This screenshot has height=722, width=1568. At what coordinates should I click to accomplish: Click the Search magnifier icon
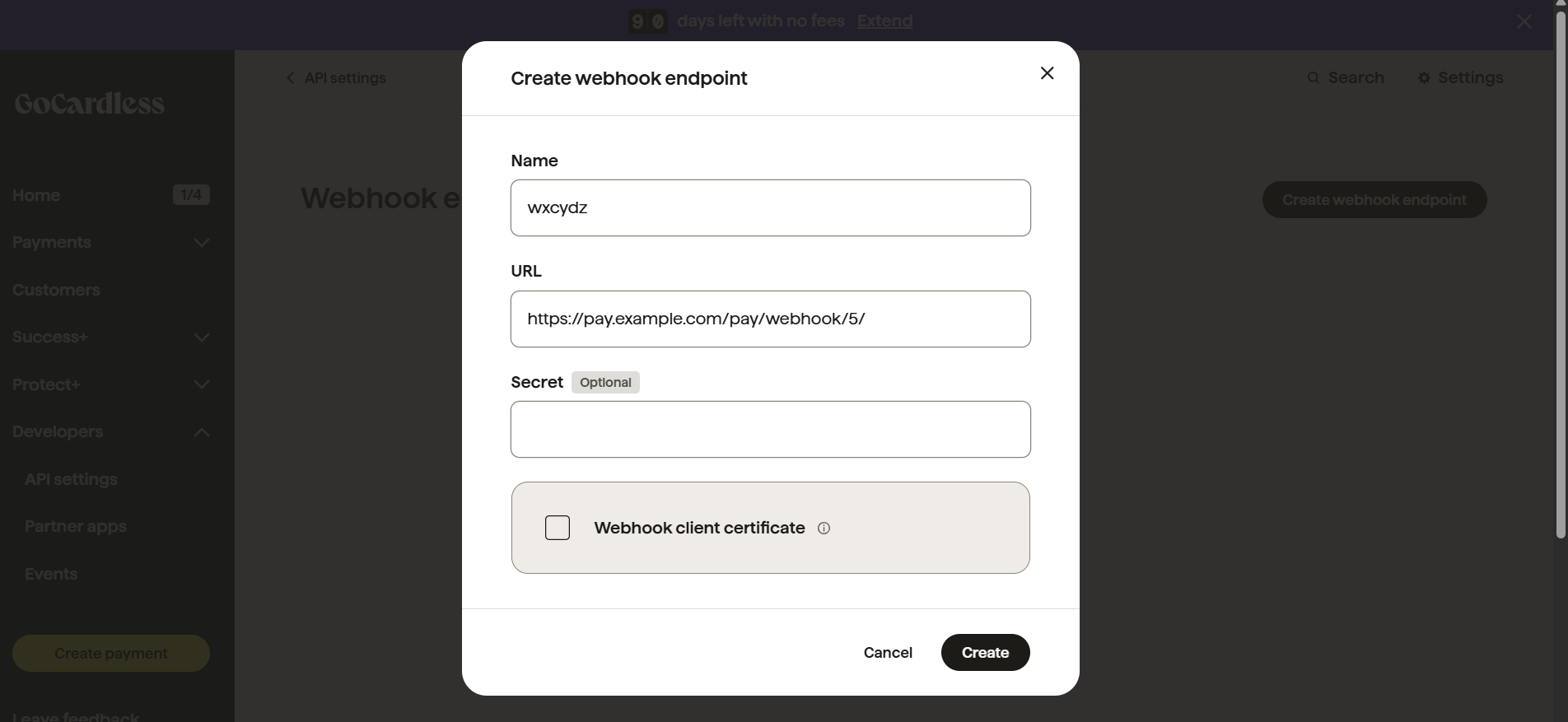click(1313, 78)
